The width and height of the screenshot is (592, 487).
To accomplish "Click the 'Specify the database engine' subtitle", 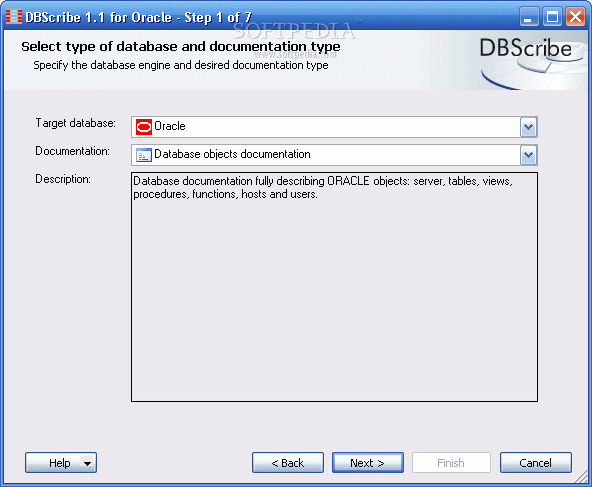I will point(181,65).
